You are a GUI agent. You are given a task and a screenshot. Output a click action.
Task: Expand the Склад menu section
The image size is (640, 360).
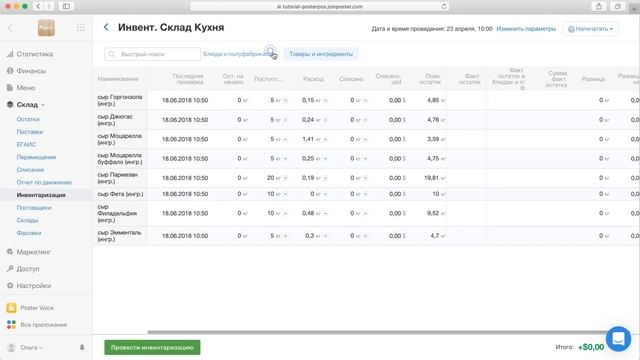[x=43, y=105]
